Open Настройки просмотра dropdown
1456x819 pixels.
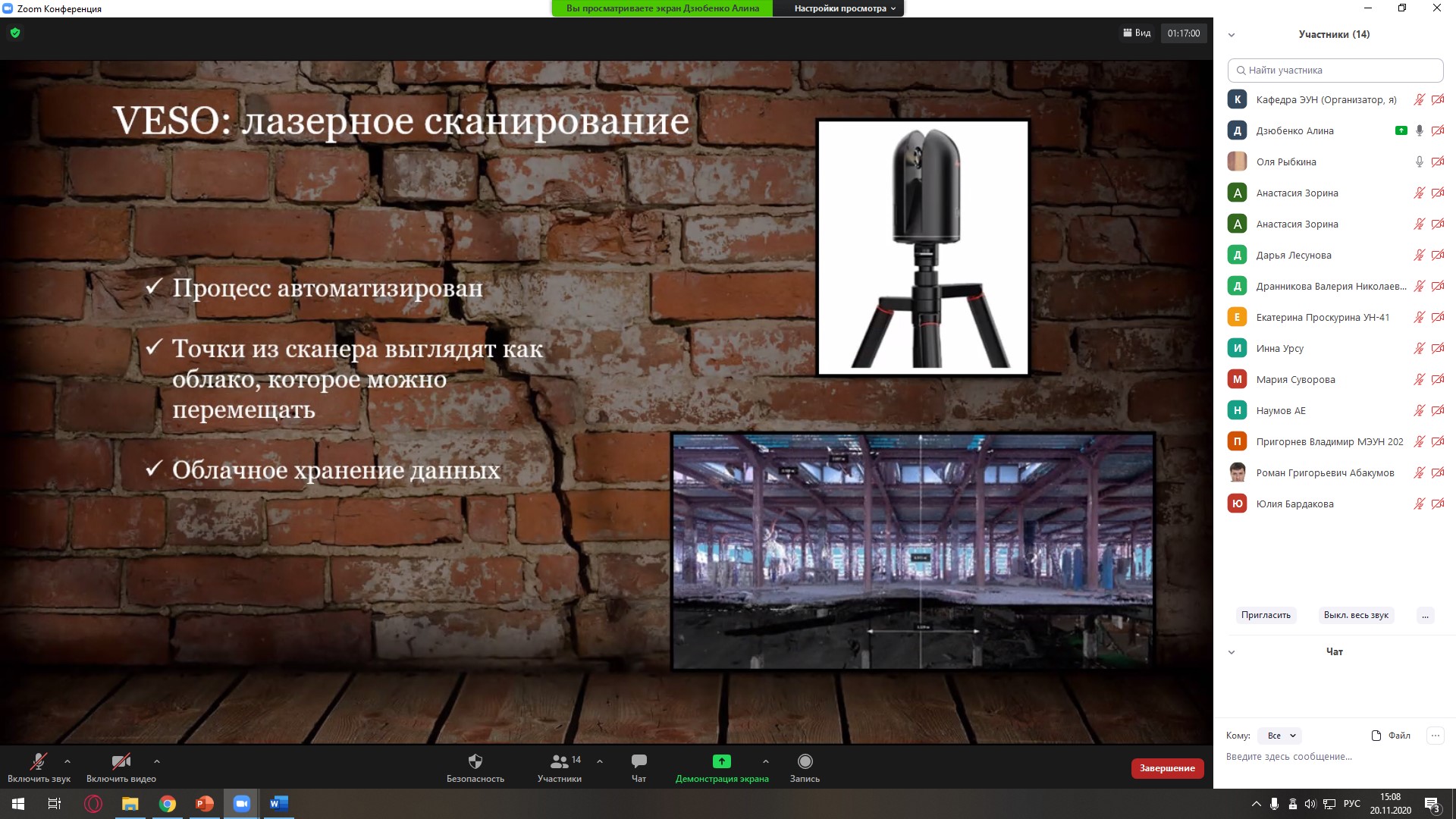coord(845,8)
